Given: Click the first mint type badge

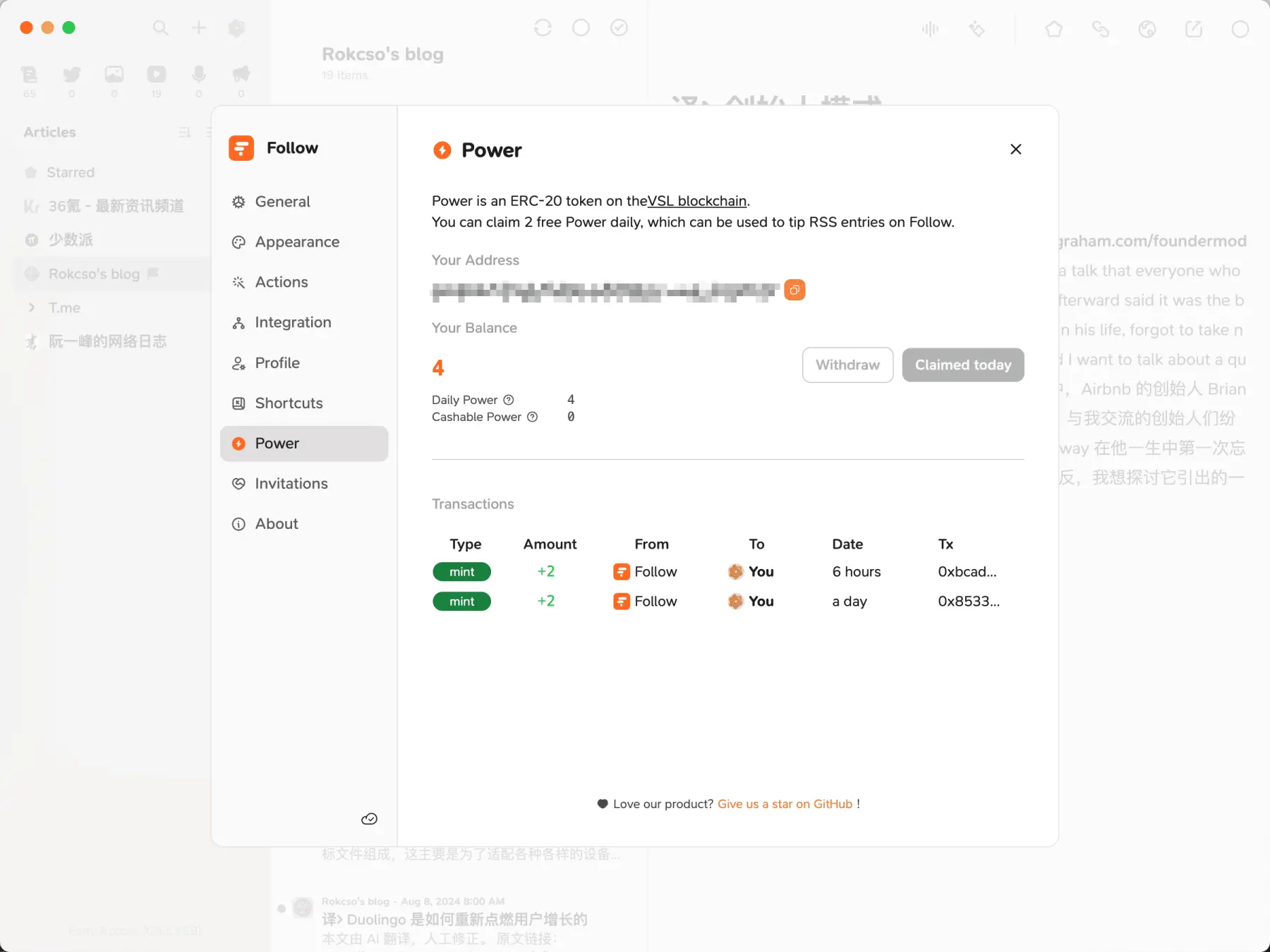Looking at the screenshot, I should pos(462,572).
